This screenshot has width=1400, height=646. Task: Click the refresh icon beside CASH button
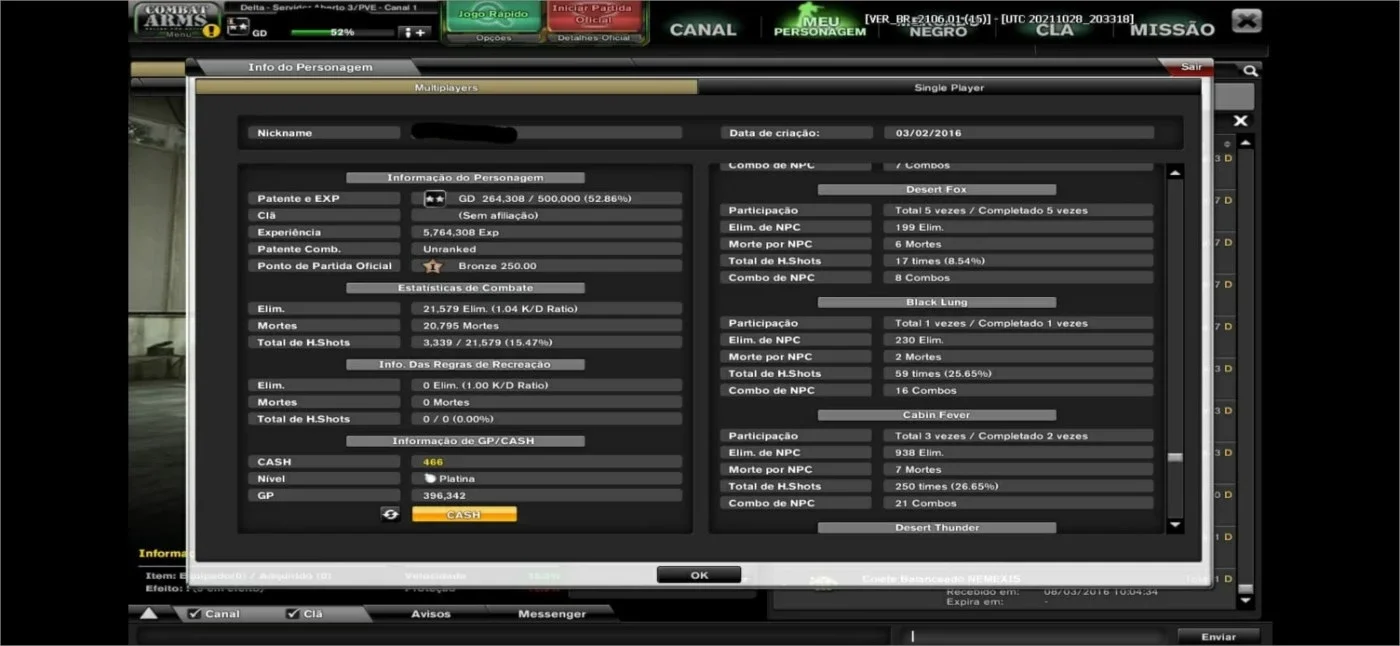coord(390,514)
